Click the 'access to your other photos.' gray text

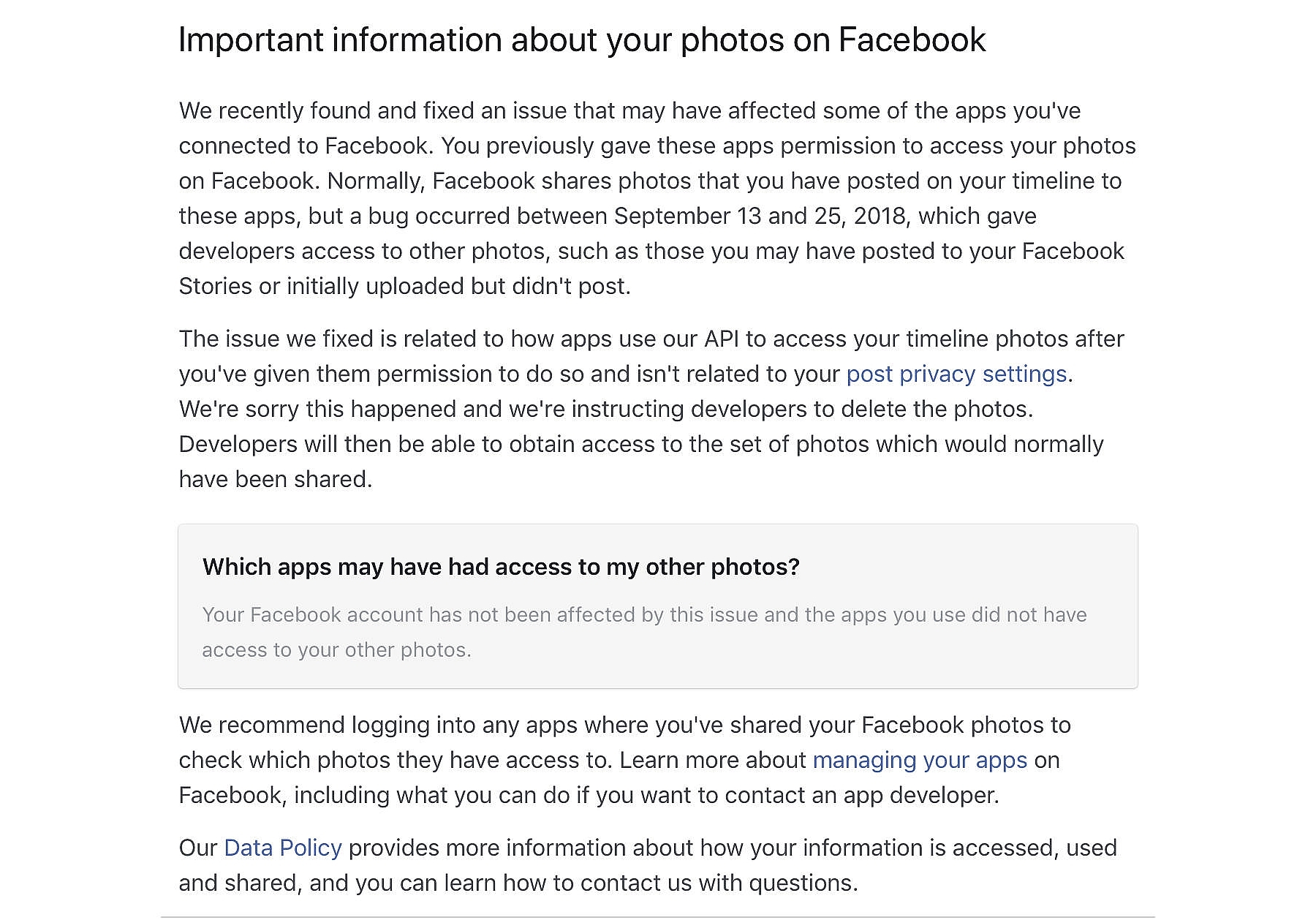pyautogui.click(x=336, y=650)
